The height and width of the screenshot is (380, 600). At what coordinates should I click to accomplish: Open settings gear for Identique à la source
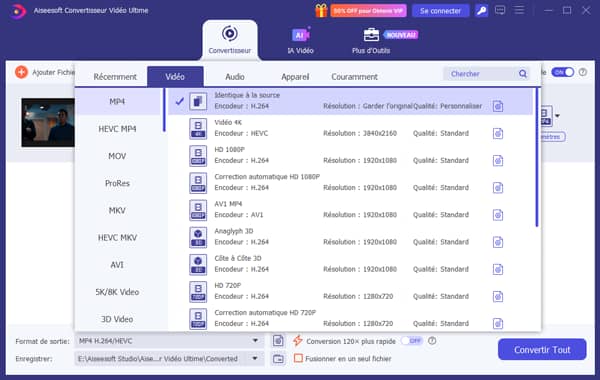click(x=498, y=106)
